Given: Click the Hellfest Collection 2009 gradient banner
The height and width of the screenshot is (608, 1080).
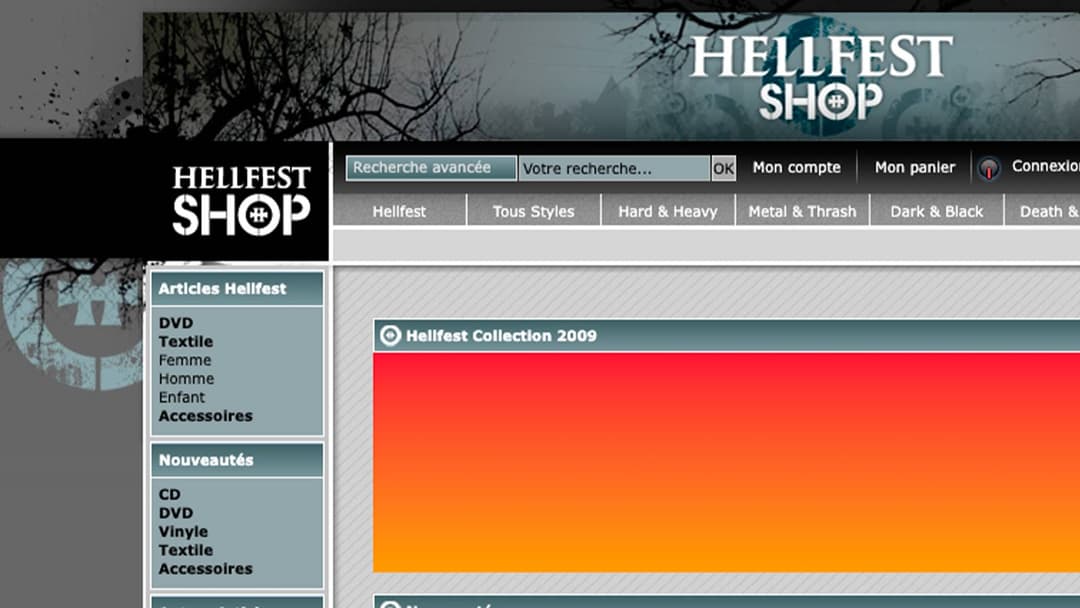Looking at the screenshot, I should click(726, 462).
